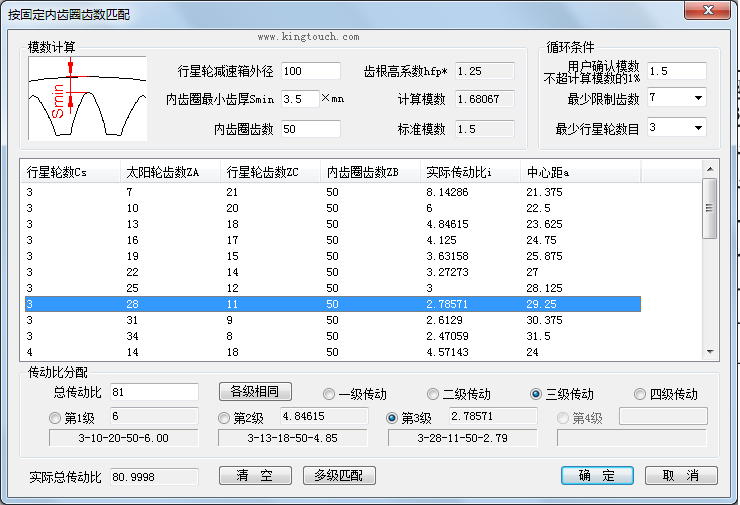The image size is (740, 505).
Task: Click the list scrollbar up arrow
Action: [x=710, y=168]
